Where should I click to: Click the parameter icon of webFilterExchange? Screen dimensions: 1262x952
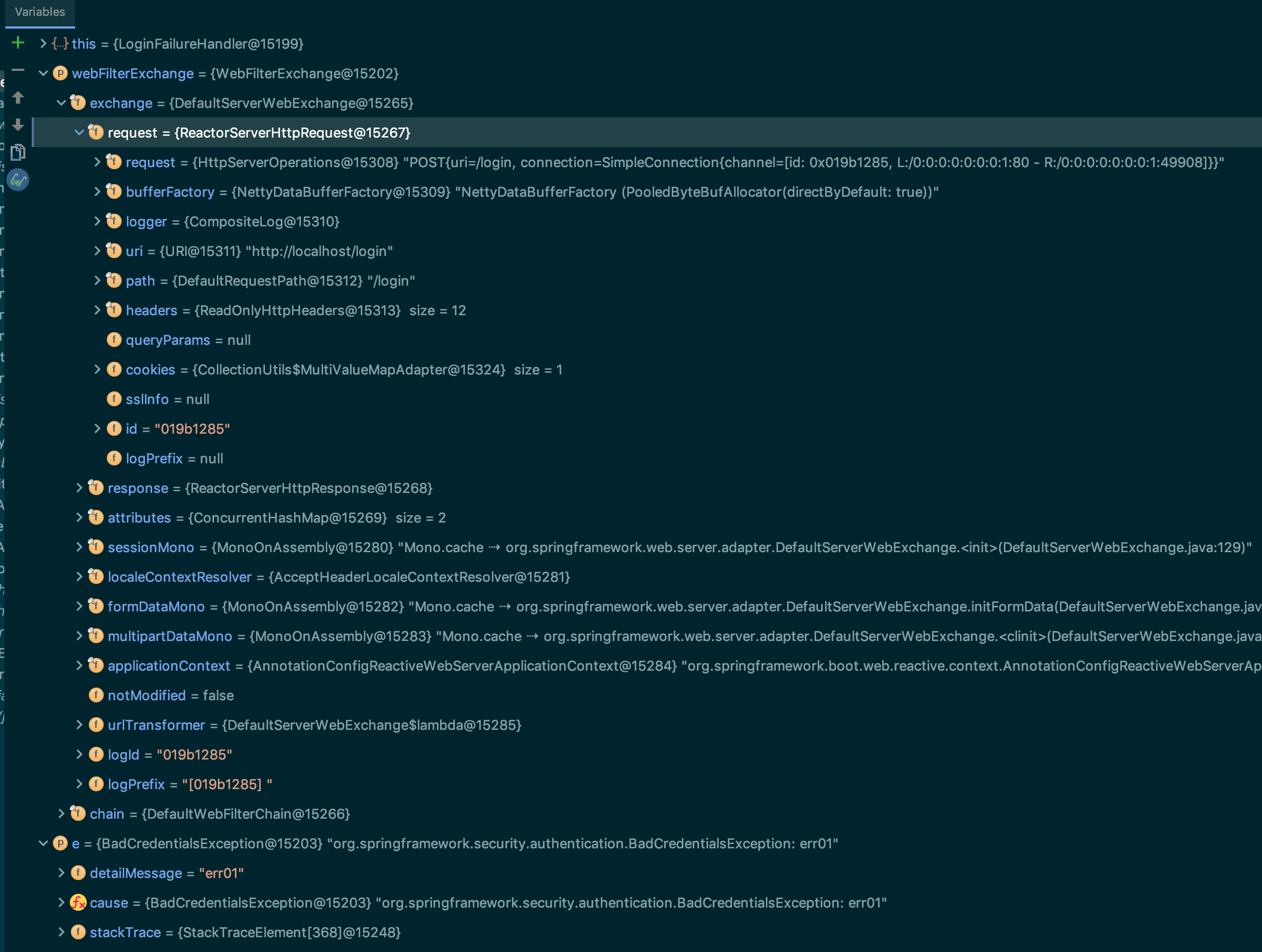60,74
